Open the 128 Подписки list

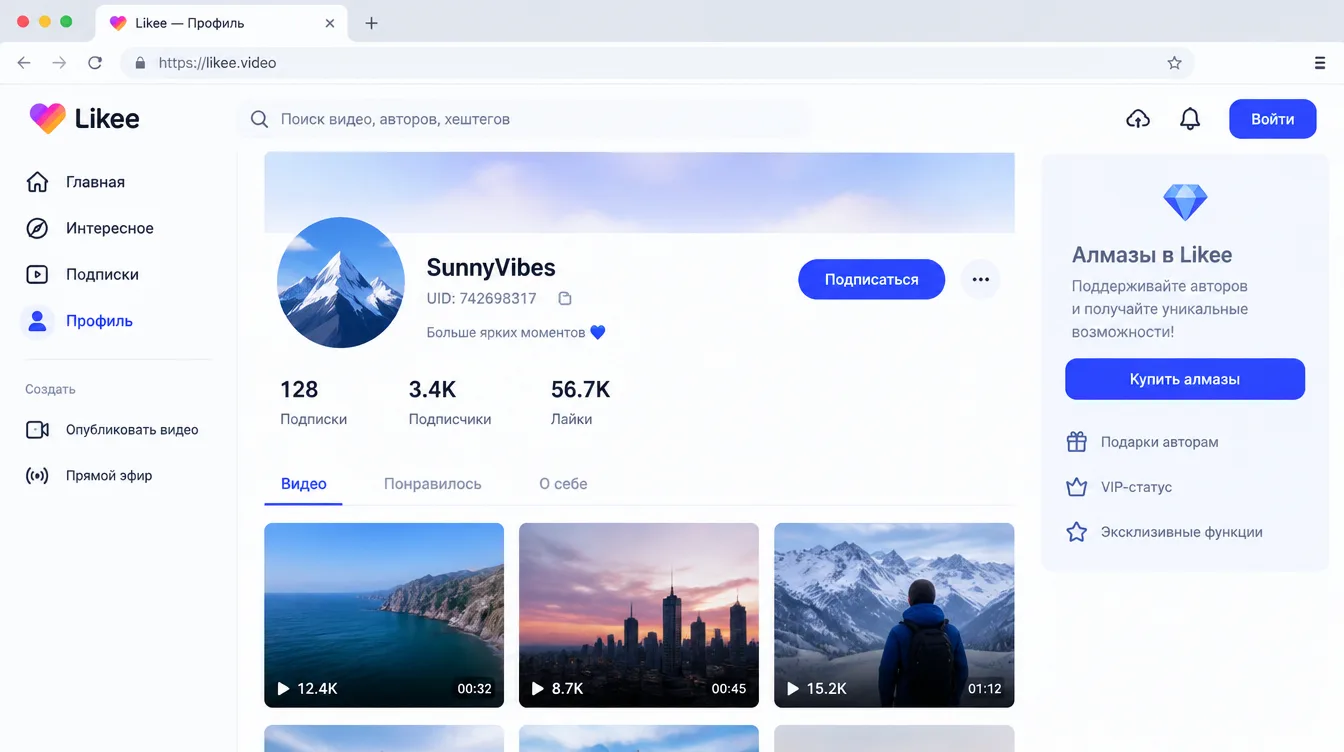coord(313,403)
